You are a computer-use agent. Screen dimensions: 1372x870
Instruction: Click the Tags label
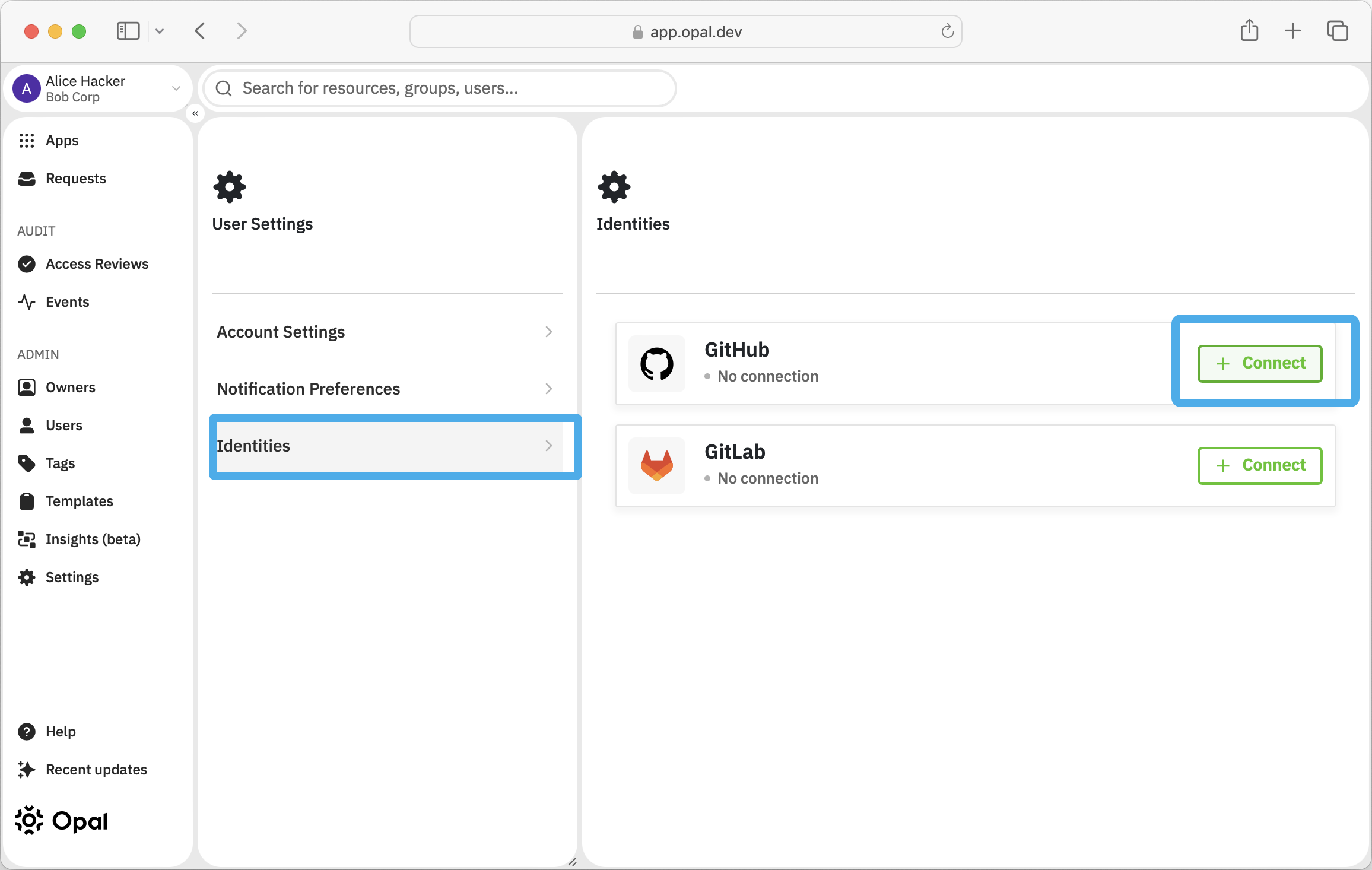[x=61, y=463]
